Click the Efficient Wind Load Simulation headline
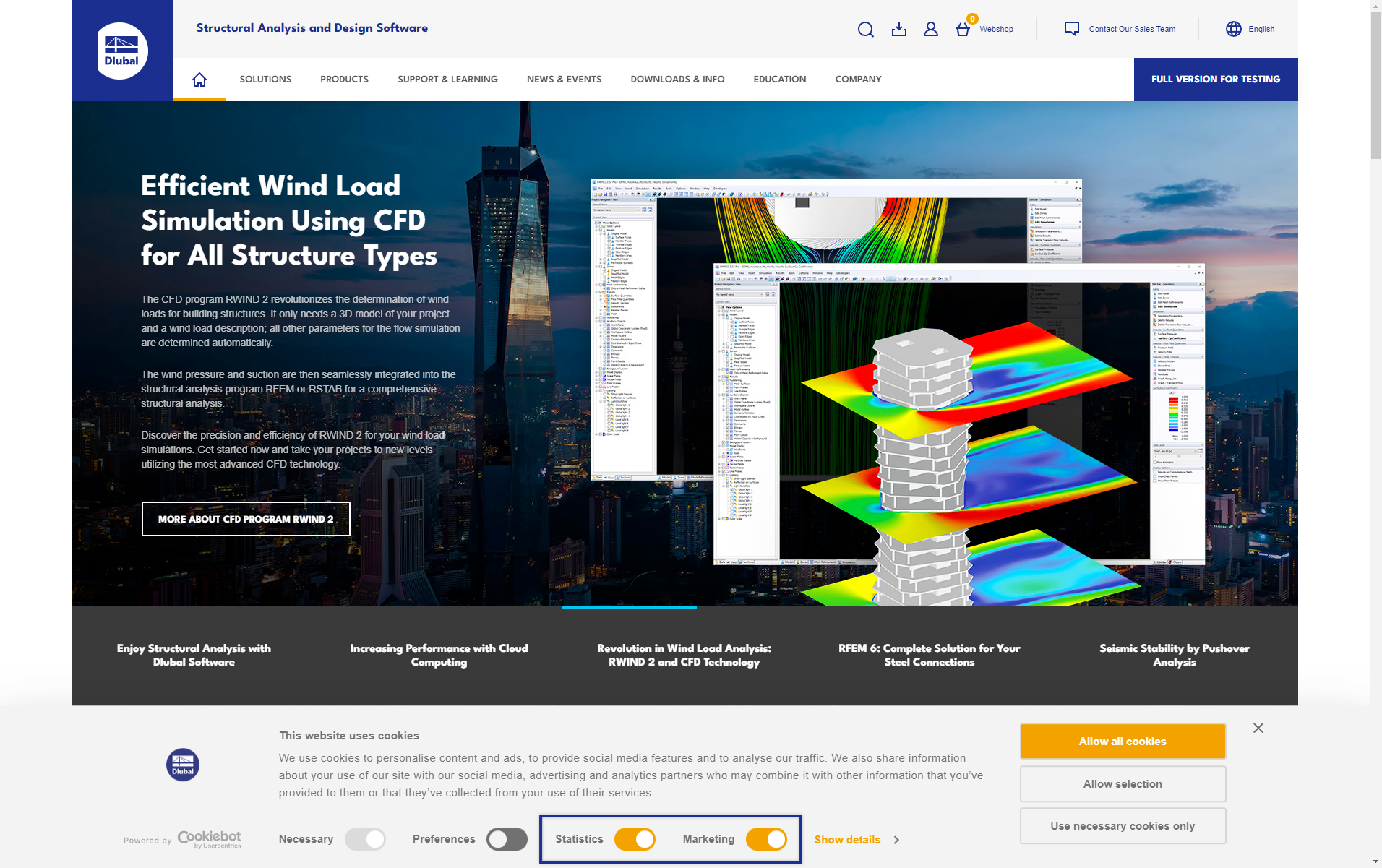 tap(289, 220)
